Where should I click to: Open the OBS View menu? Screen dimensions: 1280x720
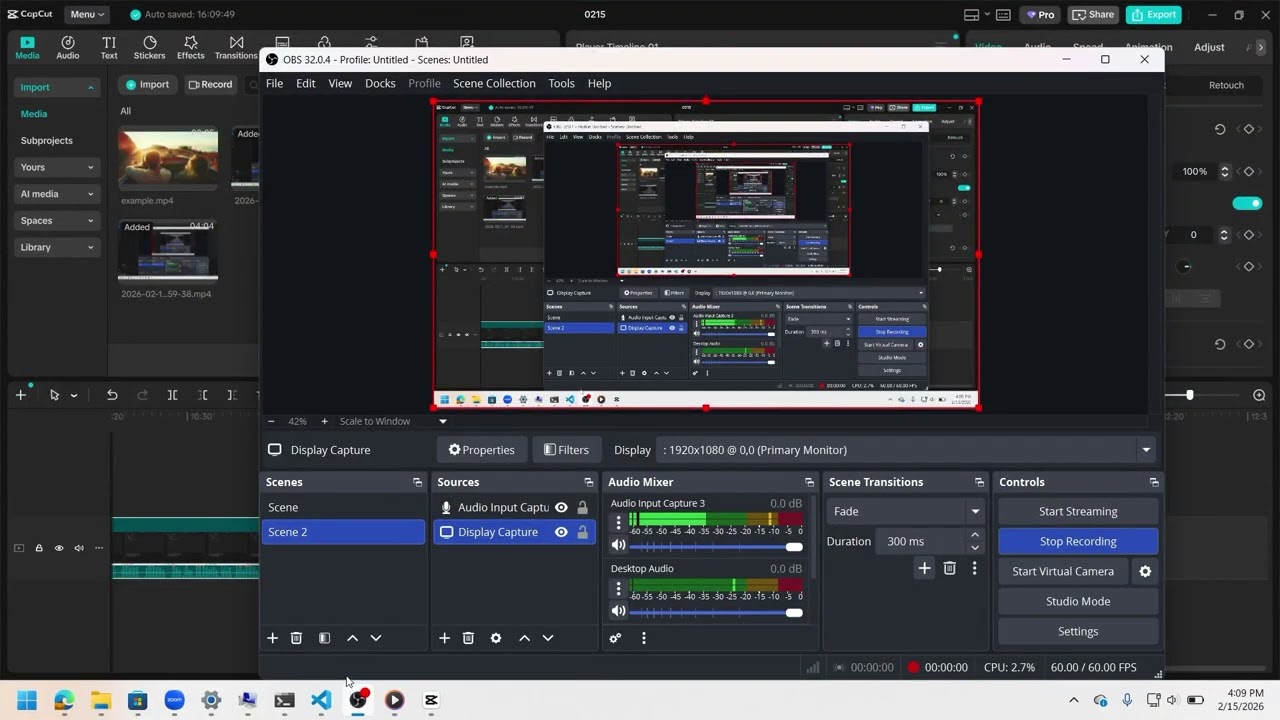coord(340,83)
